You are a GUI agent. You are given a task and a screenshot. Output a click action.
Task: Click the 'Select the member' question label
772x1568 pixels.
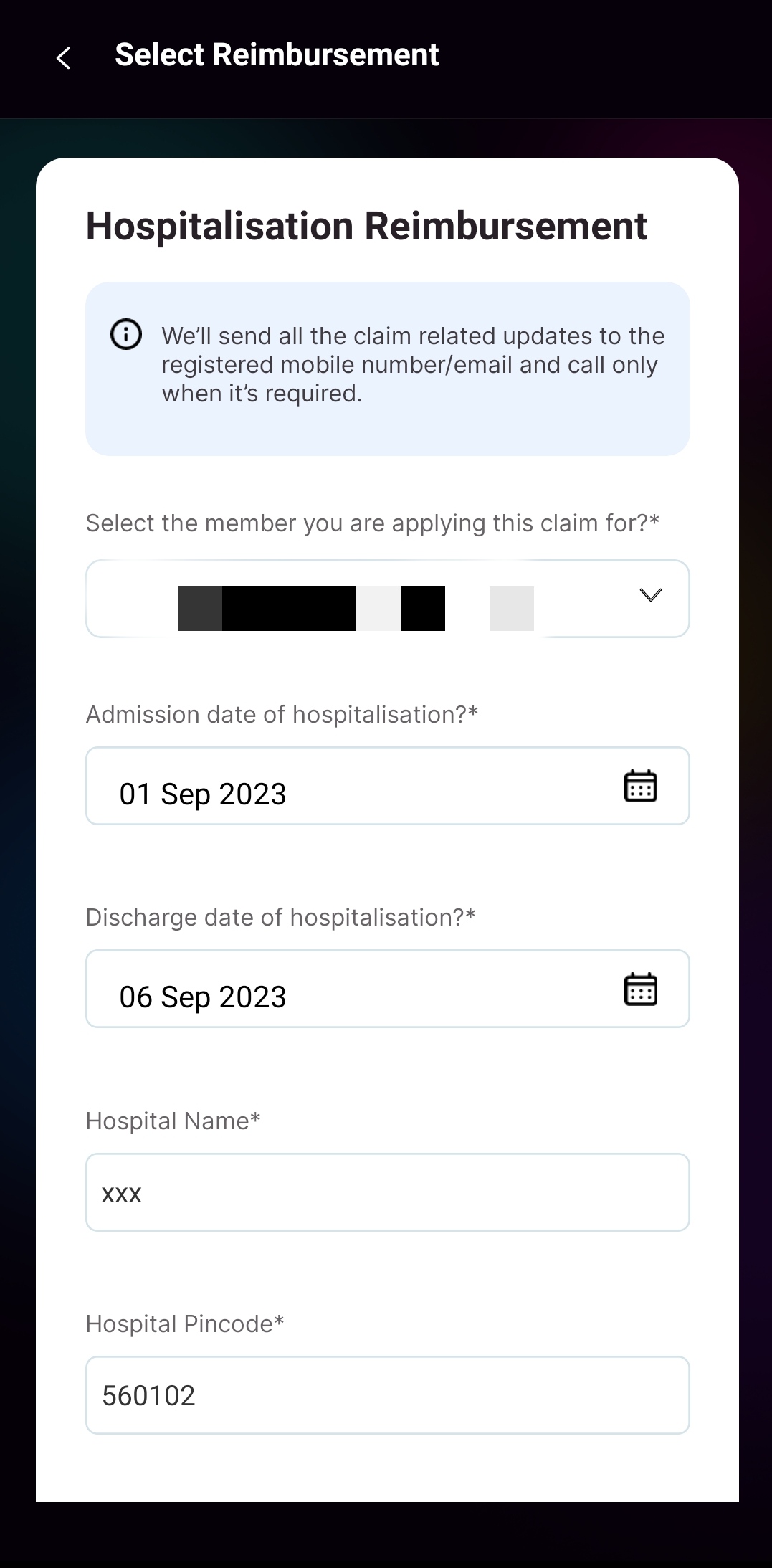372,523
